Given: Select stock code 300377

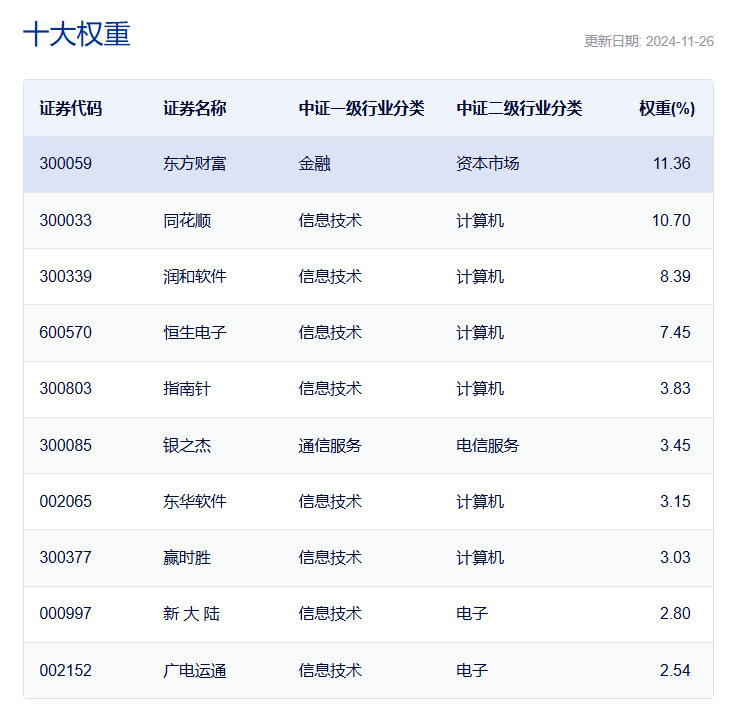Looking at the screenshot, I should (x=65, y=558).
